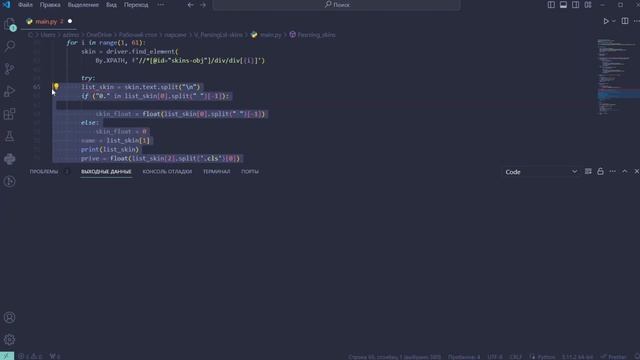Click the Prettier status bar item

pos(613,356)
